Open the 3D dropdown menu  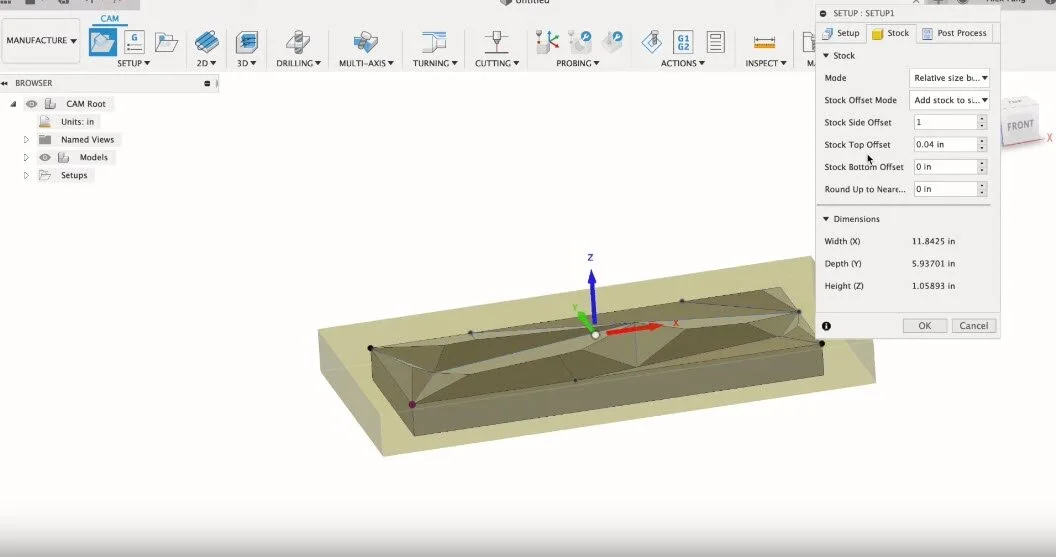[x=246, y=63]
